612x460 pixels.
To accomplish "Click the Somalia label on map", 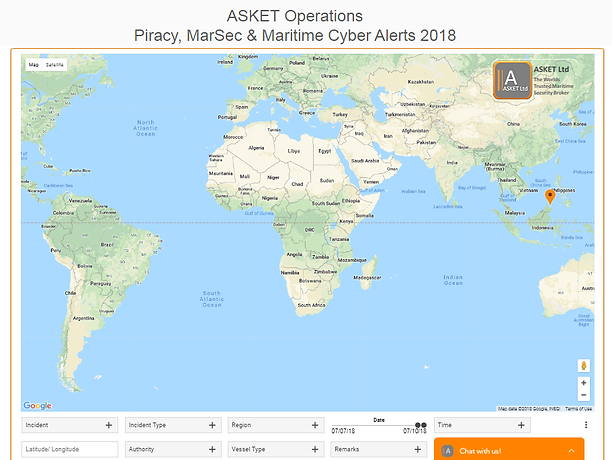I will tap(365, 215).
